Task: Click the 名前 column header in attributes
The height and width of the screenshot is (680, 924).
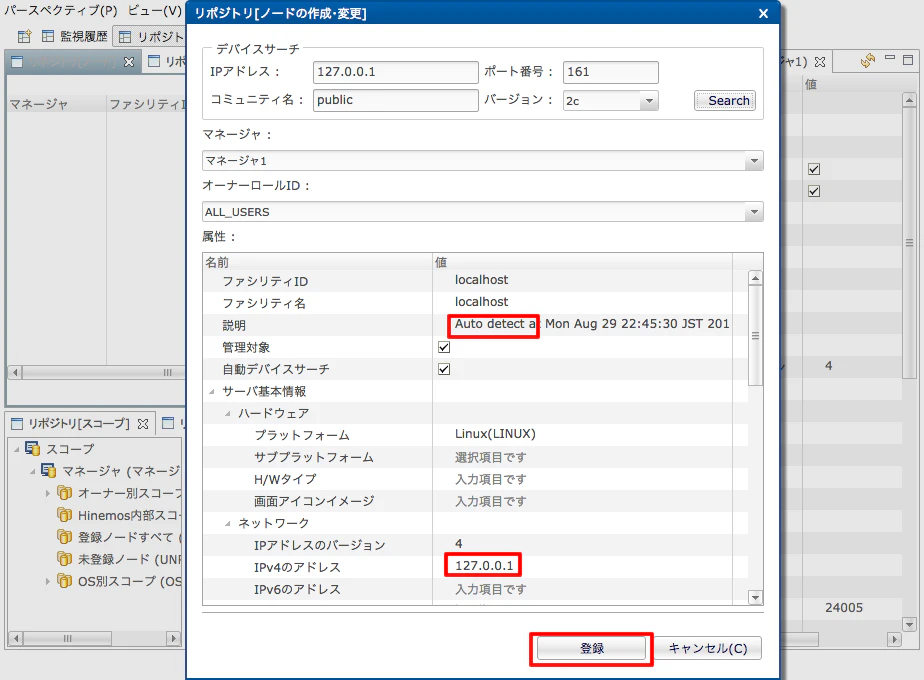Action: [317, 262]
